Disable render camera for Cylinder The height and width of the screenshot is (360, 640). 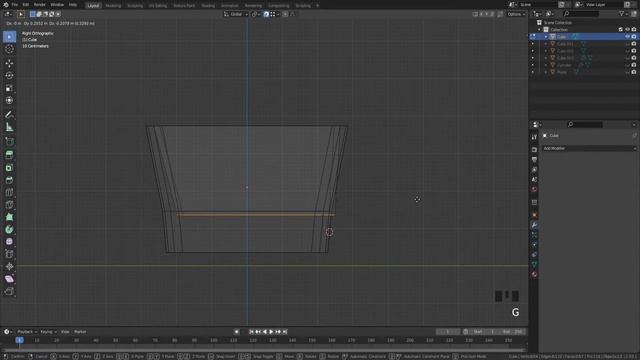pos(634,65)
